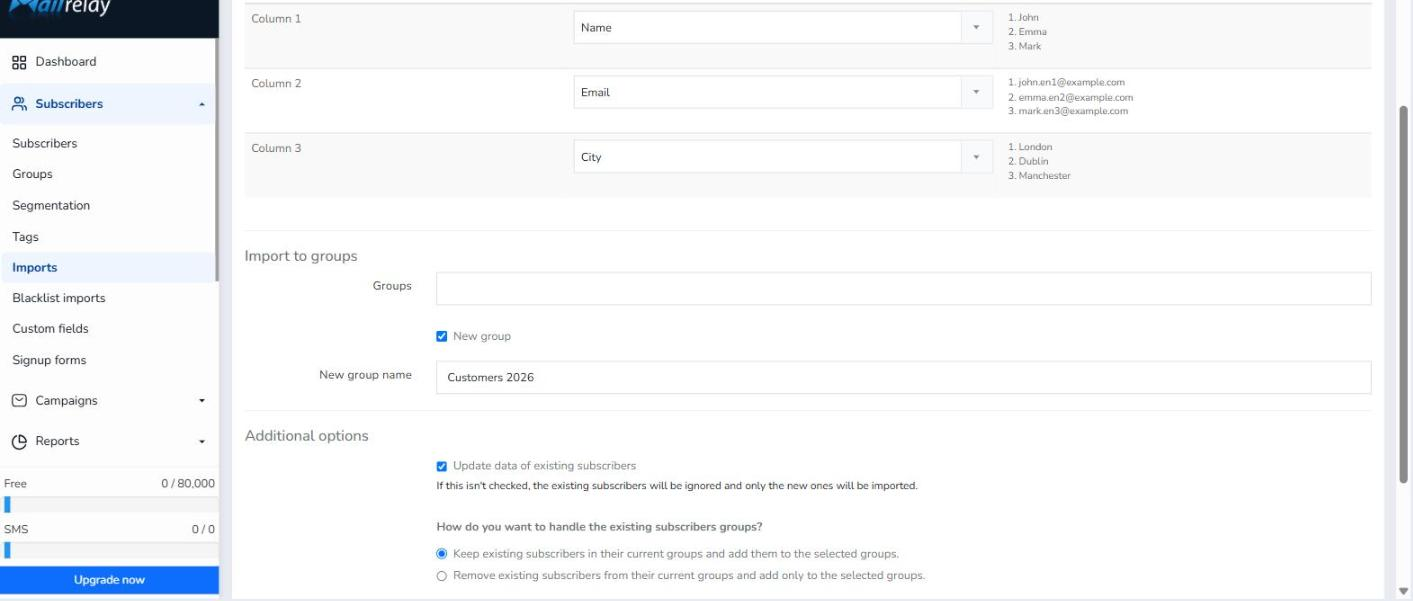Click the Reports pie chart icon
1413x601 pixels.
[x=19, y=441]
